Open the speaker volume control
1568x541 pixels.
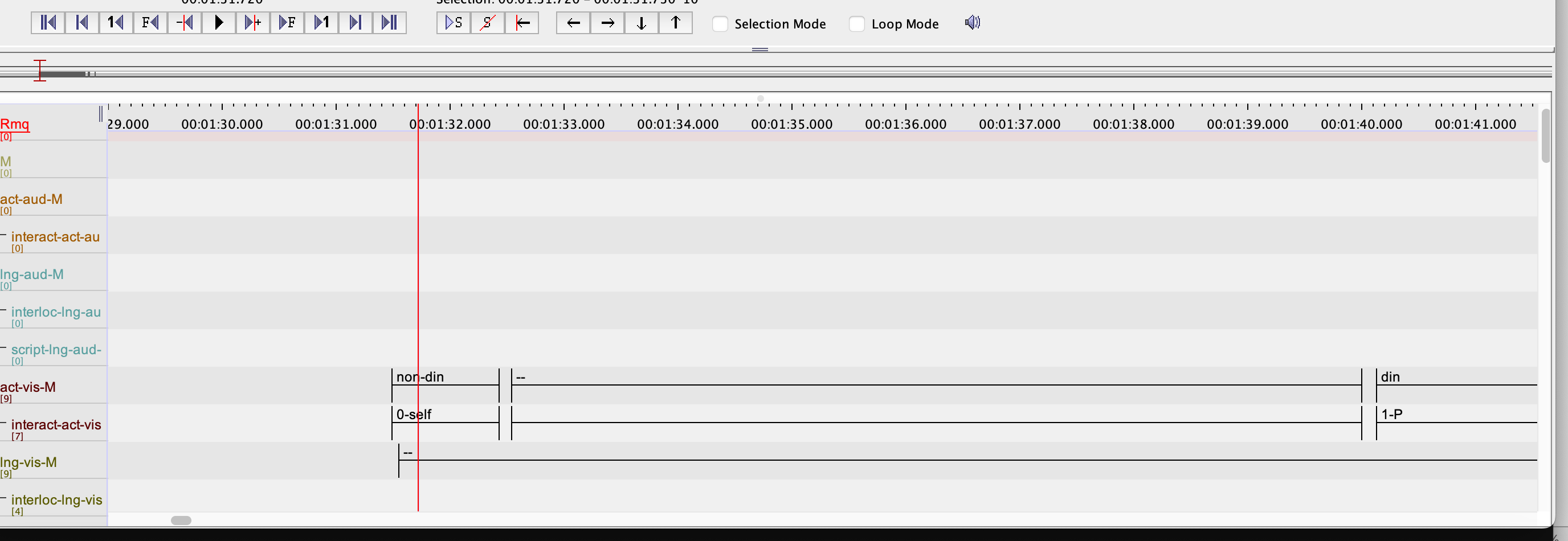point(972,23)
